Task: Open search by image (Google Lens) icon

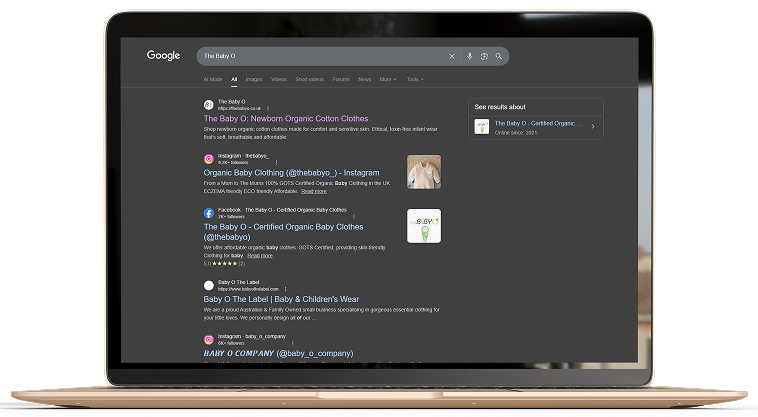Action: [x=484, y=56]
